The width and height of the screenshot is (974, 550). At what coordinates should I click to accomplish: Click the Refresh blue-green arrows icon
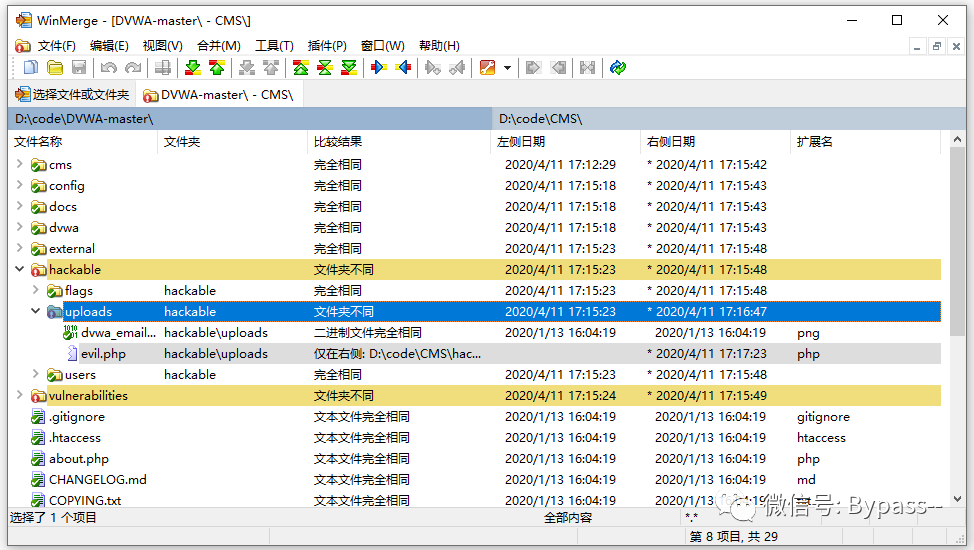[618, 67]
